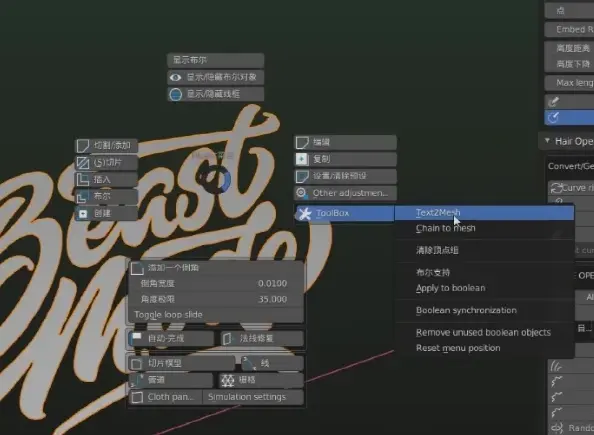
Task: Click the 点 field at sidebar top
Action: click(x=569, y=11)
